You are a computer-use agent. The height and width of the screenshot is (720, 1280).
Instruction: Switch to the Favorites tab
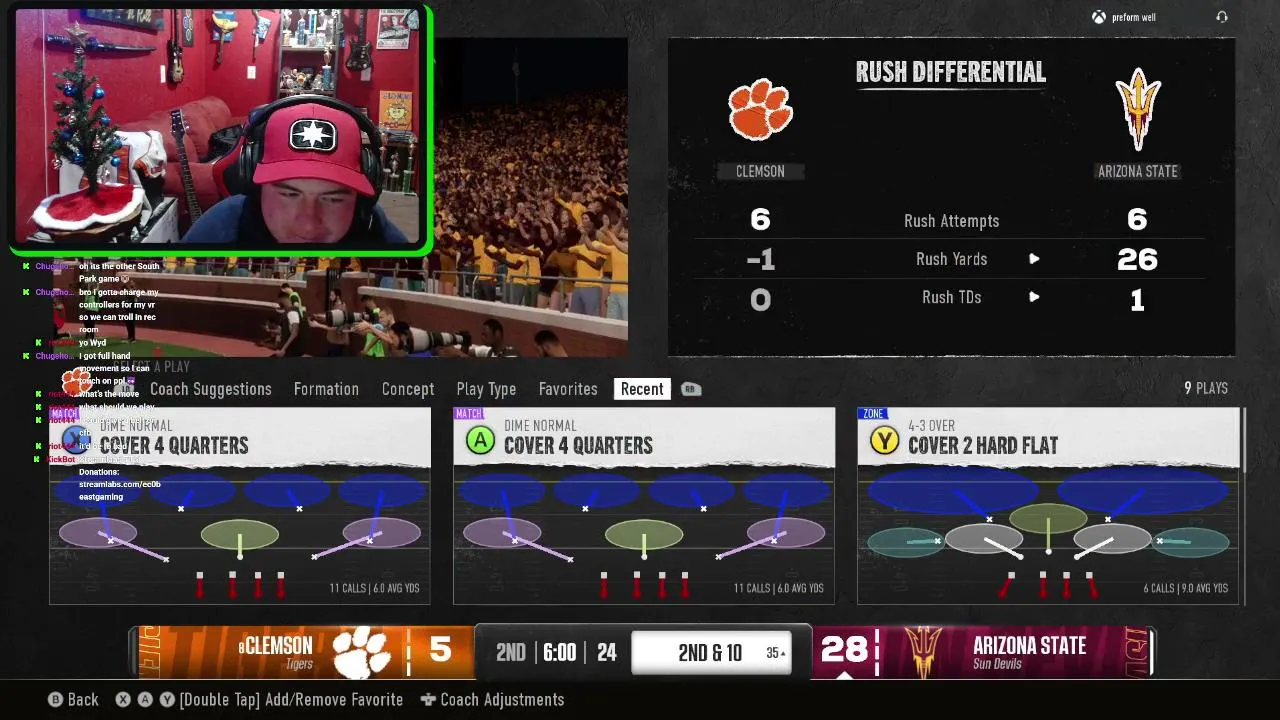coord(568,389)
